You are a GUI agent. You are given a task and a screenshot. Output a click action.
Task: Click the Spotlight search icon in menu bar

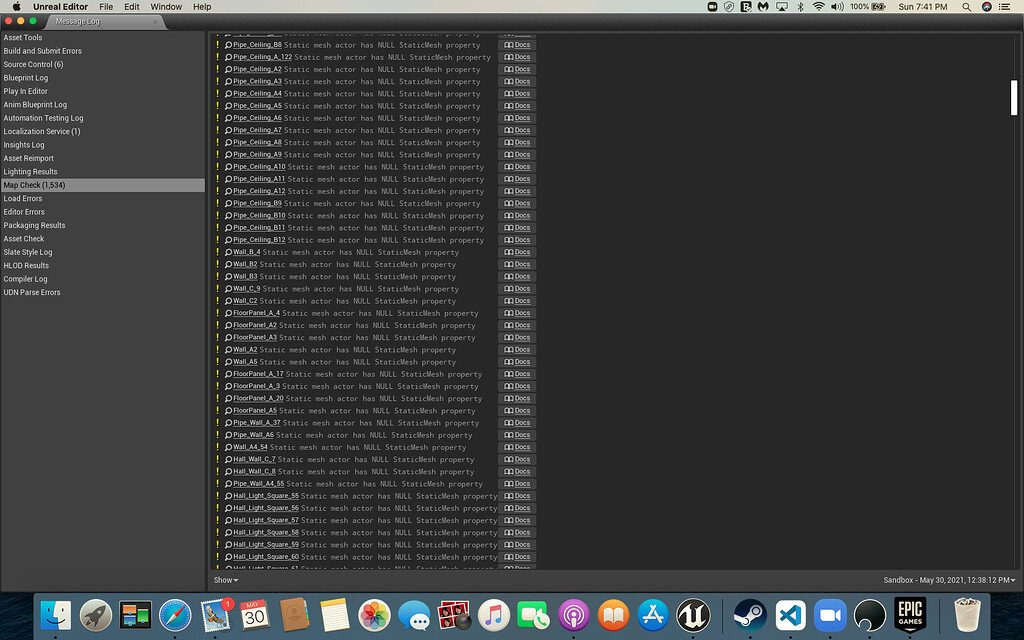click(966, 7)
